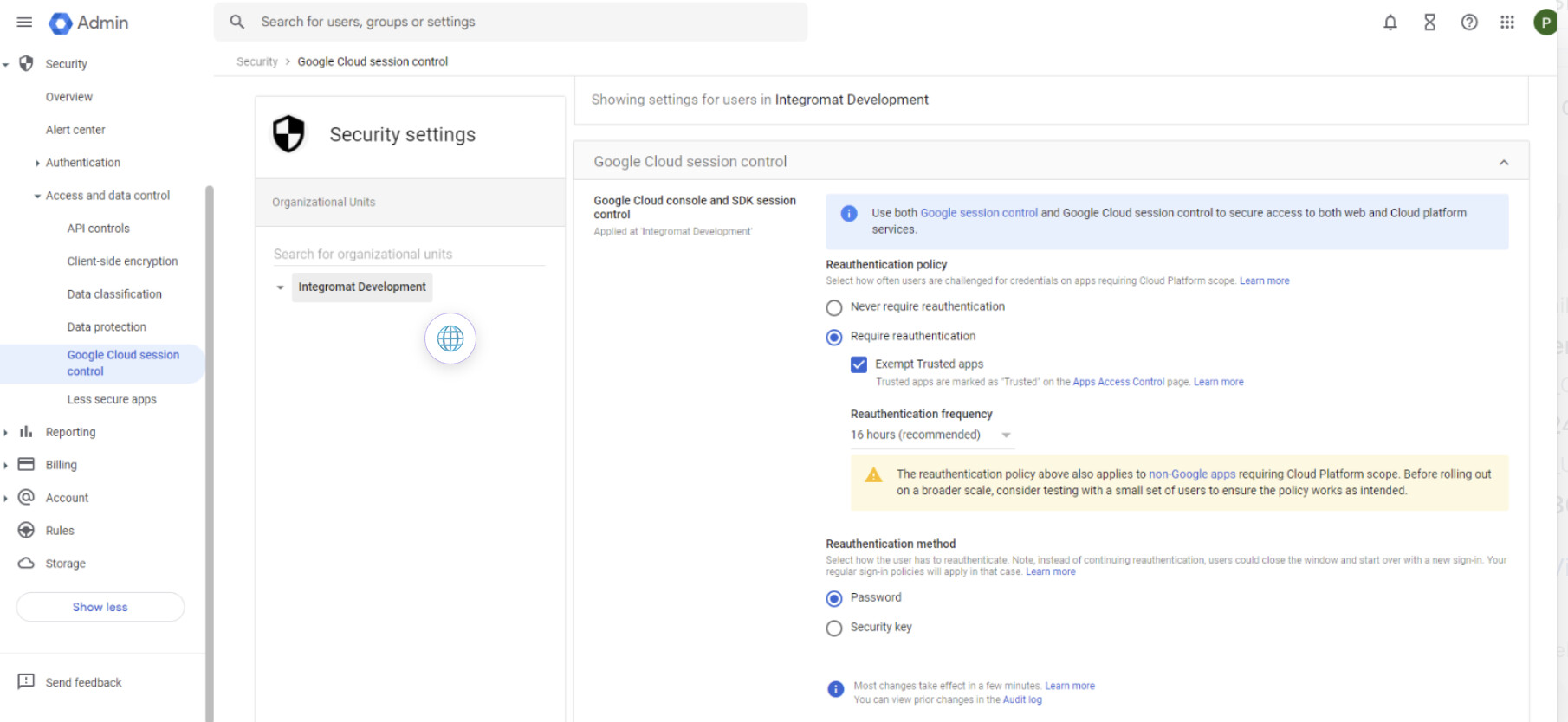Click the Send feedback icon

point(26,682)
